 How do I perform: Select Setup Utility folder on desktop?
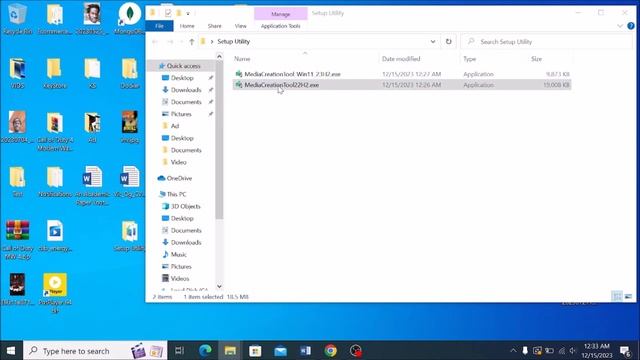[130, 236]
